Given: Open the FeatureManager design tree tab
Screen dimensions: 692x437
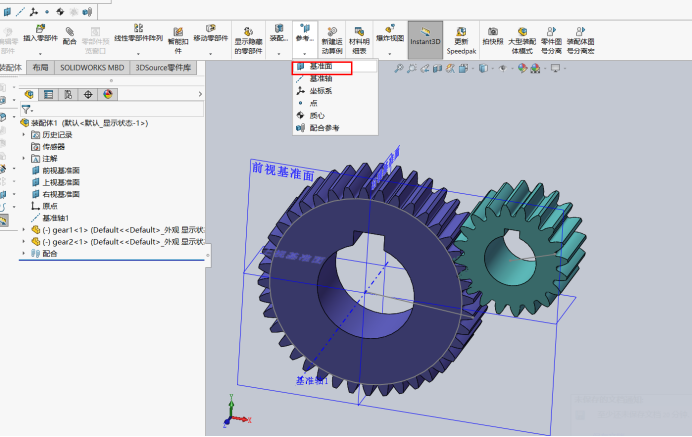Looking at the screenshot, I should click(x=29, y=94).
